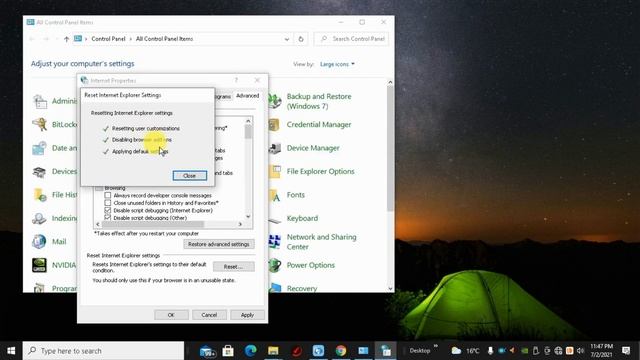
Task: Switch to the Advanced tab
Action: (247, 96)
